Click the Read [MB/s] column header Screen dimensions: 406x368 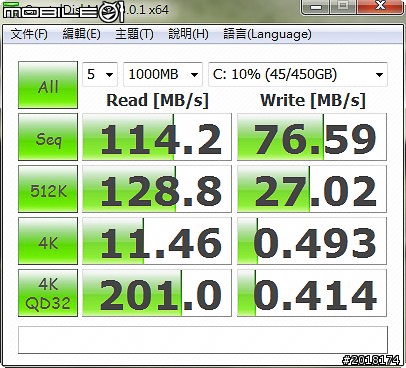coord(157,100)
